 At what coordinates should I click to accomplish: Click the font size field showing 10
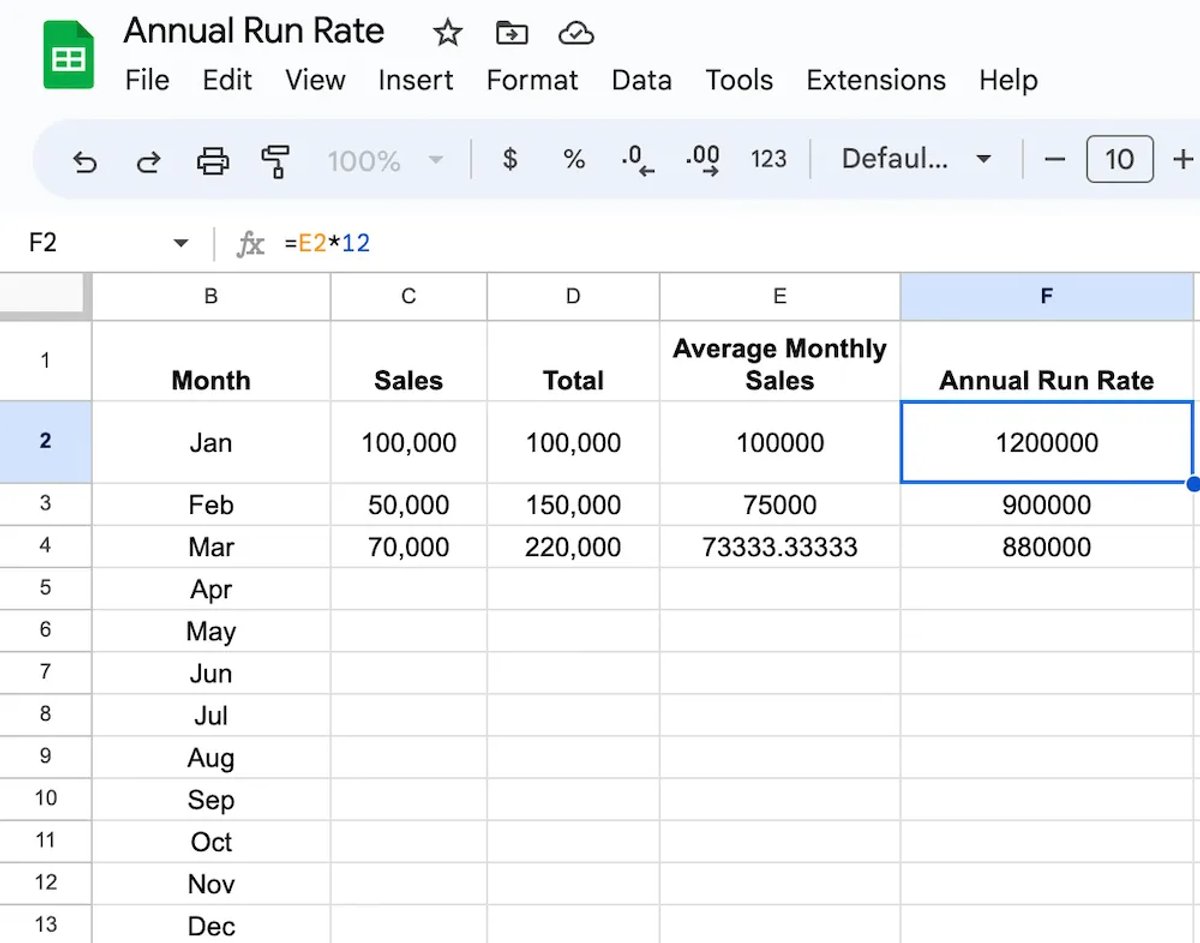click(x=1119, y=159)
